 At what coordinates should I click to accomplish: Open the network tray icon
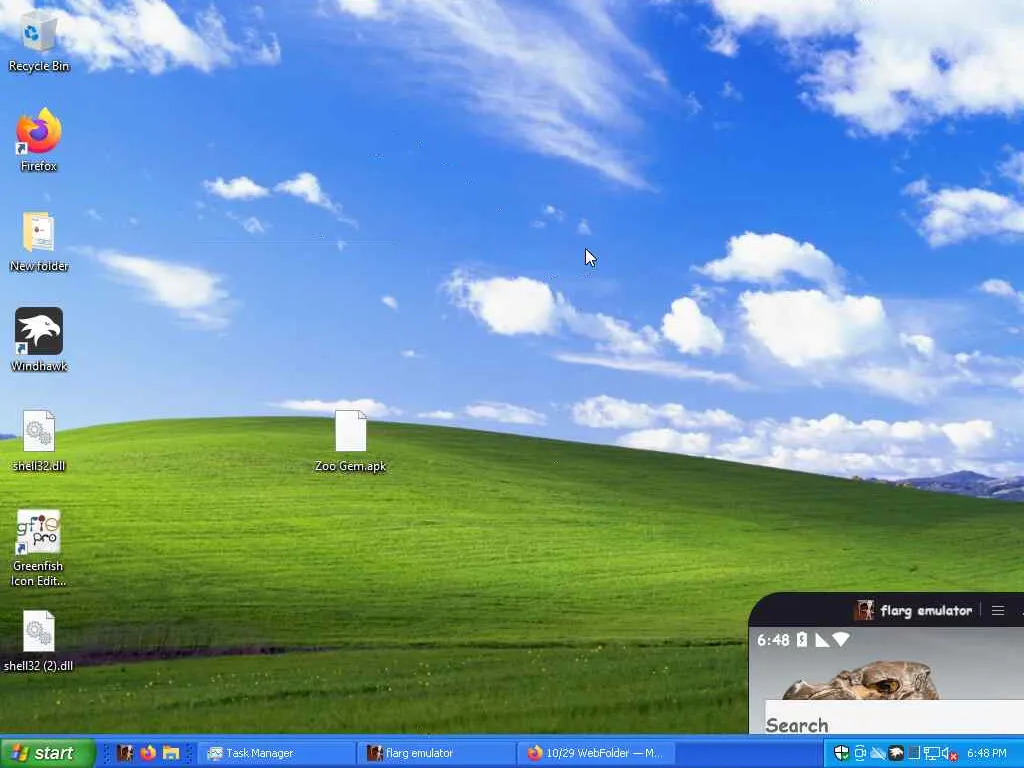click(931, 753)
